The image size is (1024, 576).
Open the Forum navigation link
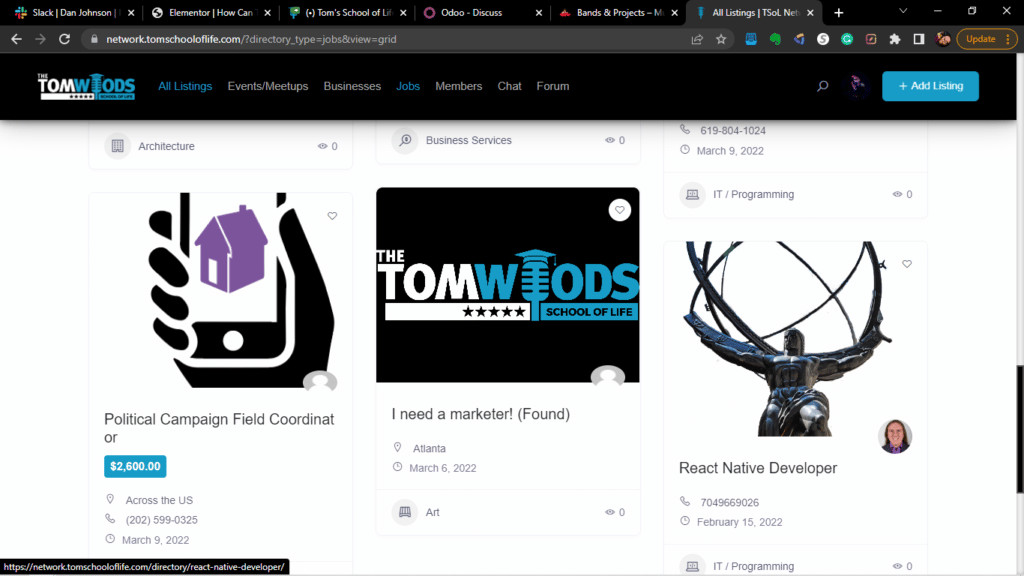pos(552,86)
